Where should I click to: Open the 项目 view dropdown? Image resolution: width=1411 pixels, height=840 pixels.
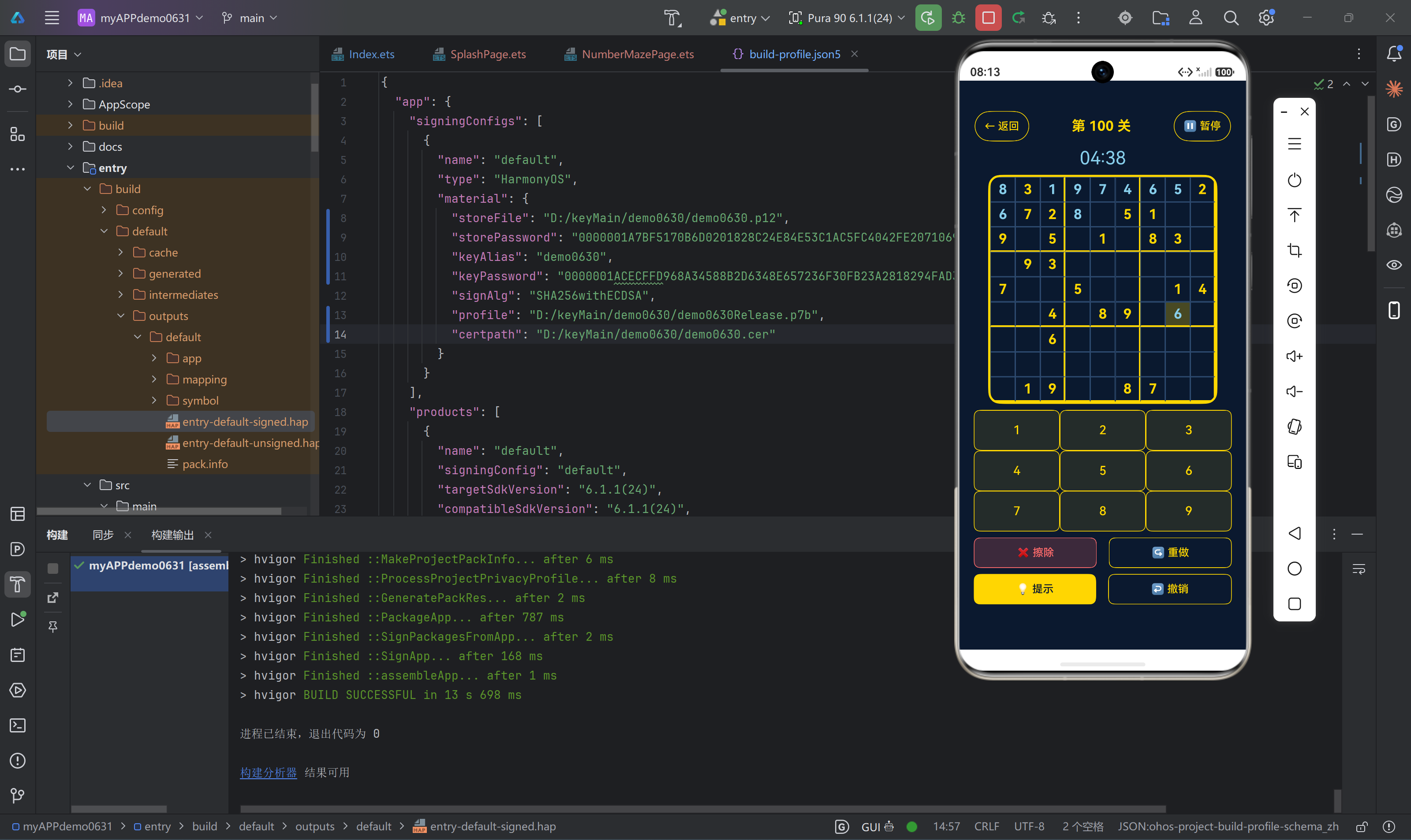pyautogui.click(x=63, y=54)
